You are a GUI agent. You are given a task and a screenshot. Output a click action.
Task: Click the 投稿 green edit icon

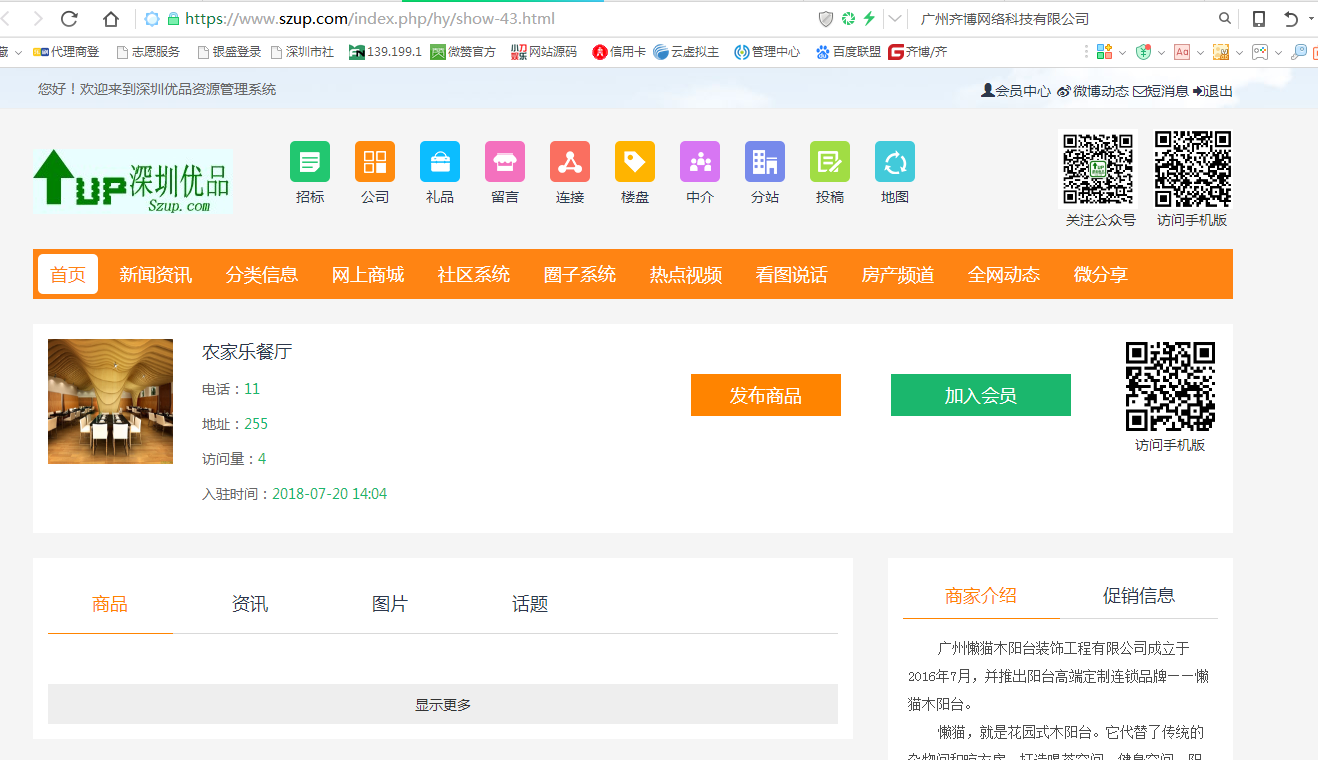point(830,162)
